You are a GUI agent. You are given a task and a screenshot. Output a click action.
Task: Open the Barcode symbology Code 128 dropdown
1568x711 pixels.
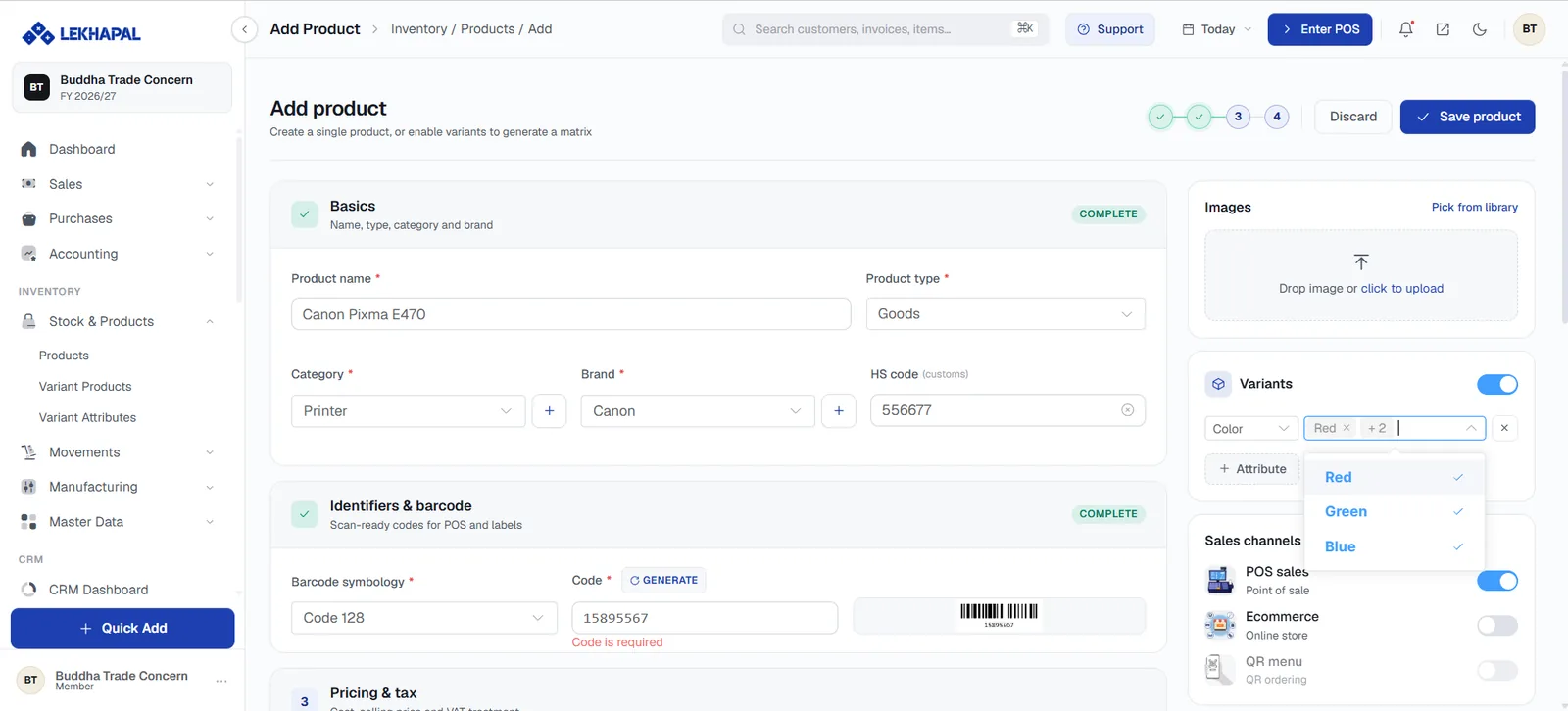pos(423,618)
